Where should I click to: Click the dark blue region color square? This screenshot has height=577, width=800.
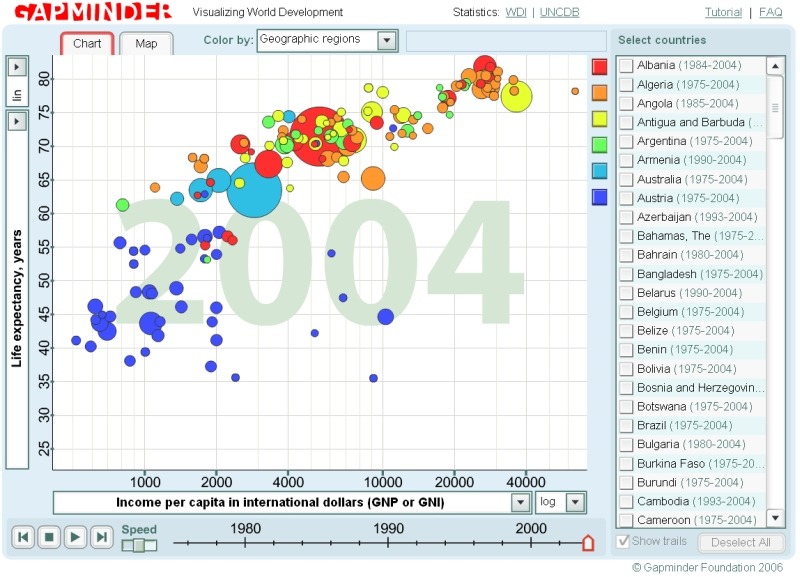pyautogui.click(x=599, y=197)
